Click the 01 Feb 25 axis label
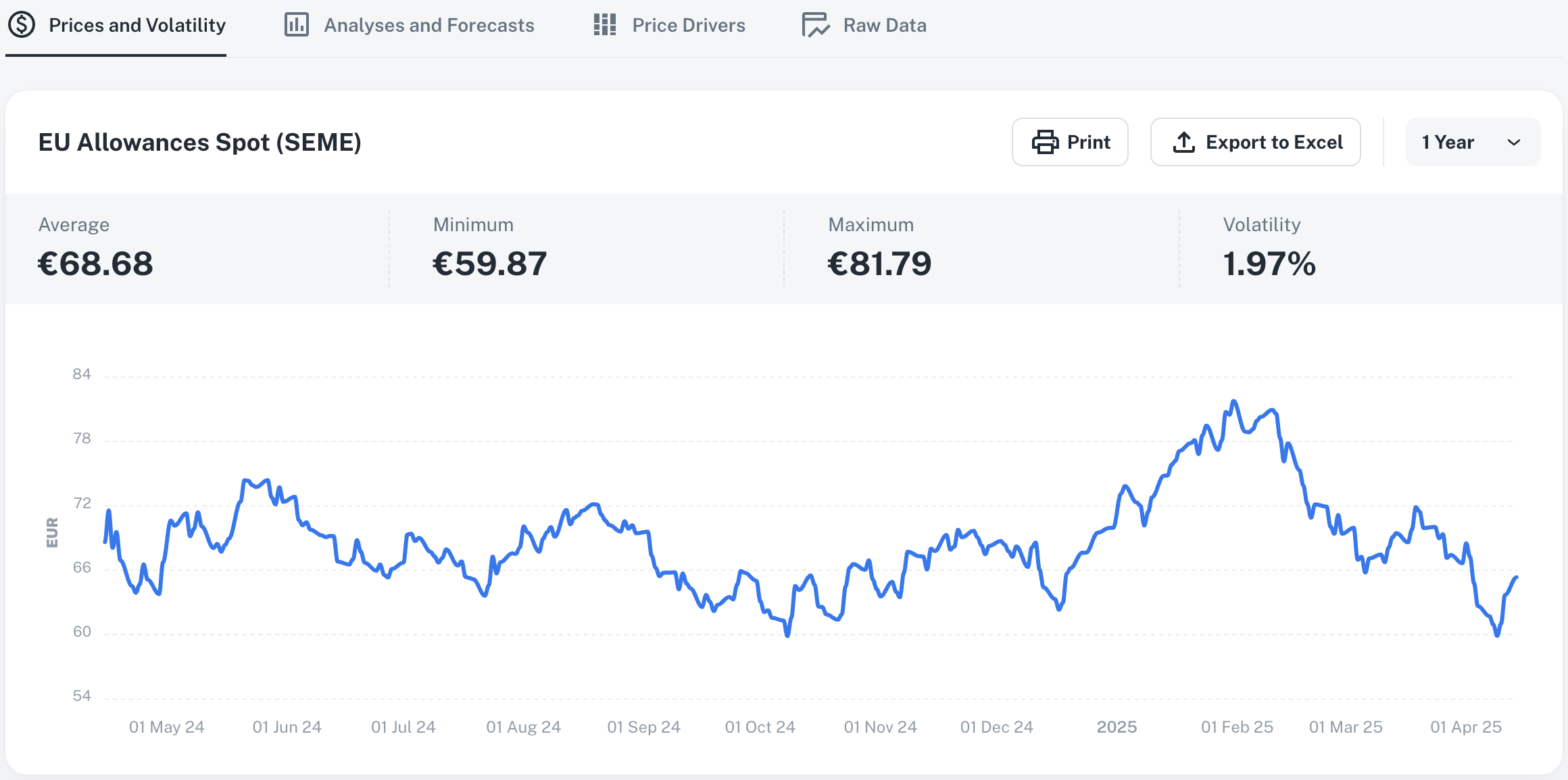Image resolution: width=1568 pixels, height=780 pixels. click(x=1238, y=727)
